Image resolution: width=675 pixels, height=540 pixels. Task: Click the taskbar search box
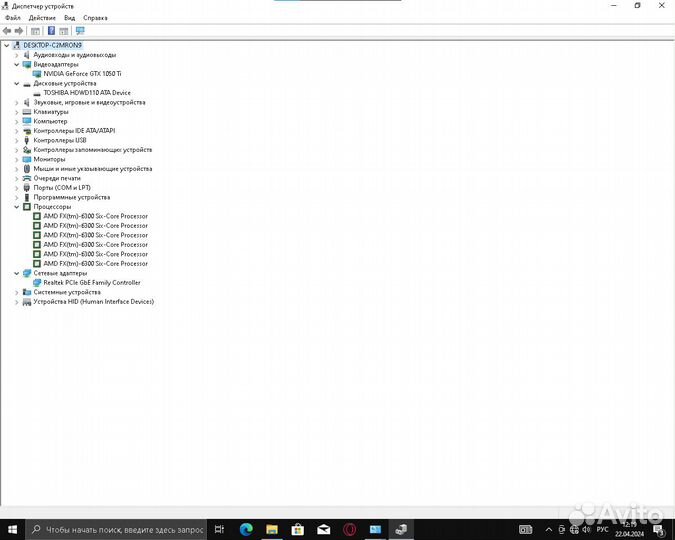point(116,529)
